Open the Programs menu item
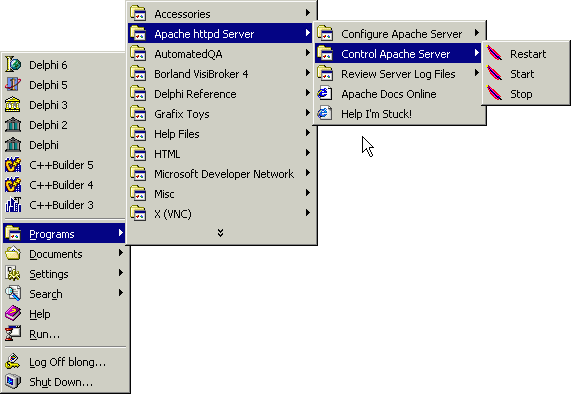The height and width of the screenshot is (394, 571). click(x=64, y=234)
